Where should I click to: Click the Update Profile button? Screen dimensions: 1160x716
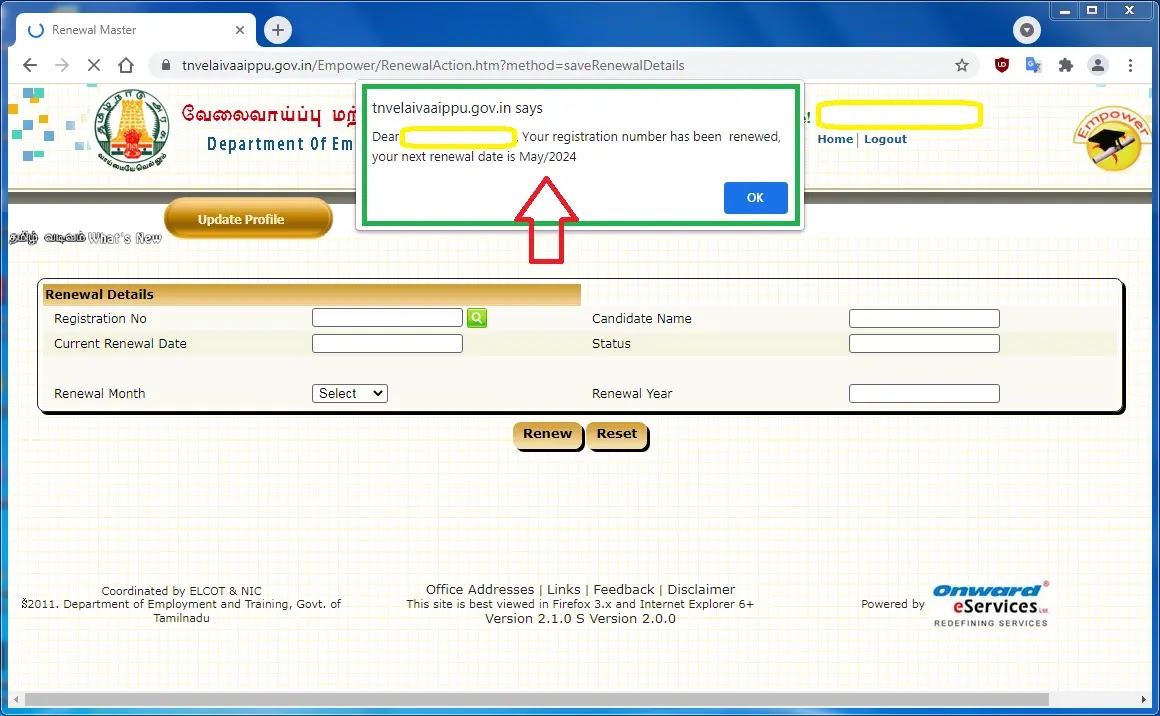[x=248, y=218]
